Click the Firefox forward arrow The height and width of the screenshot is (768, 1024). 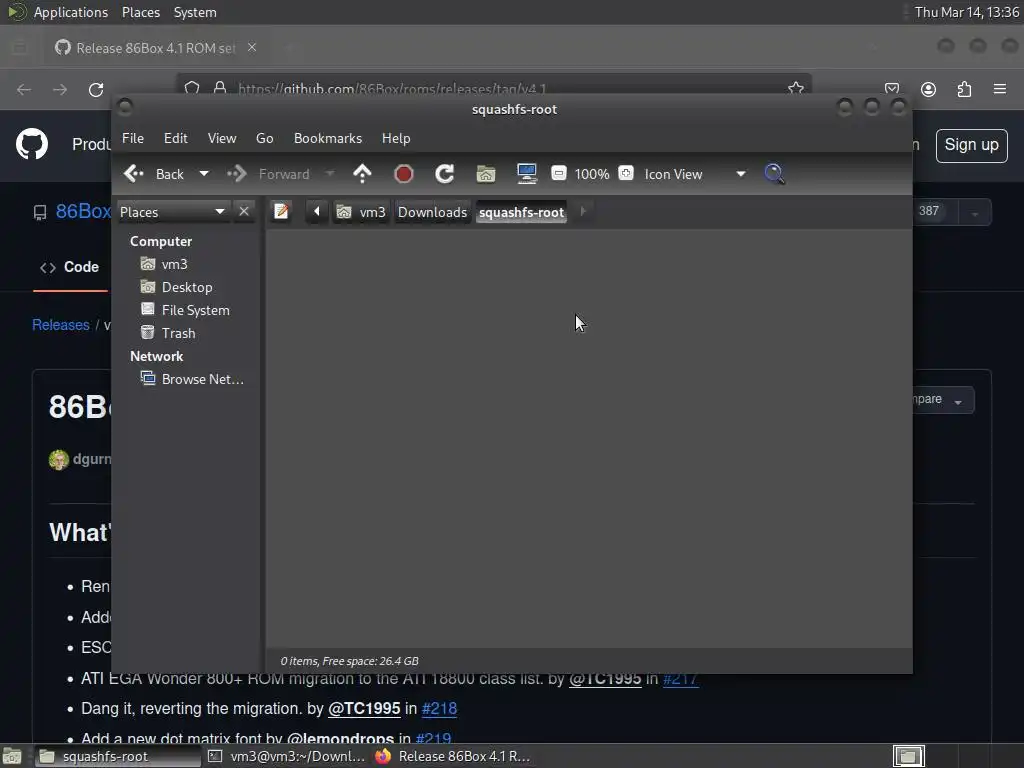coord(60,89)
